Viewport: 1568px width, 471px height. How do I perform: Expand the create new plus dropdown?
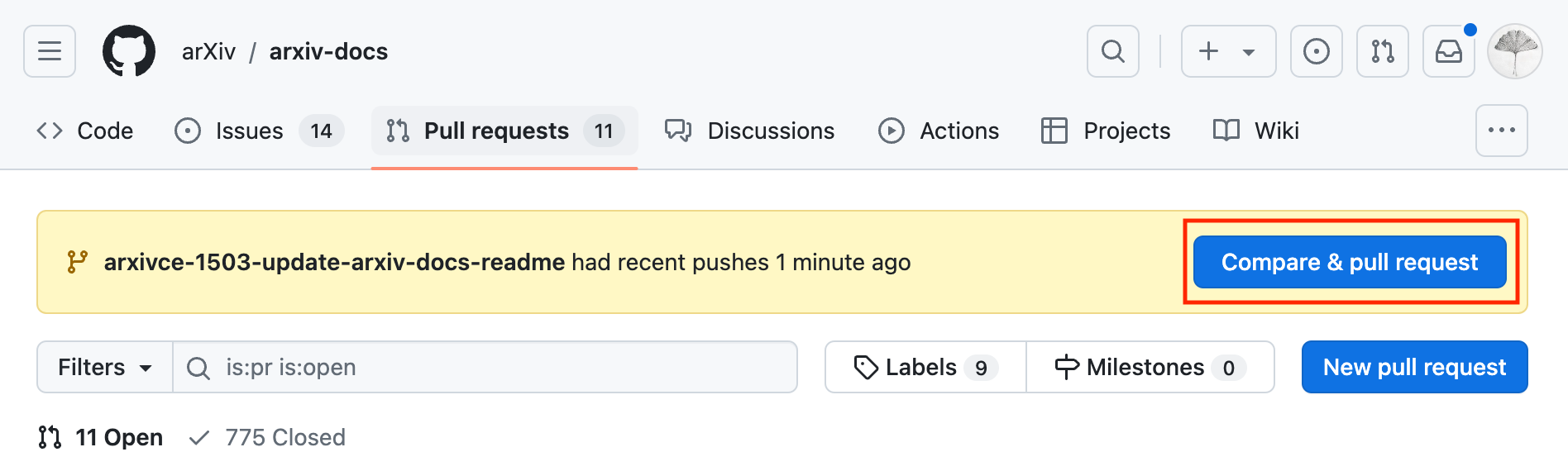pos(1229,51)
